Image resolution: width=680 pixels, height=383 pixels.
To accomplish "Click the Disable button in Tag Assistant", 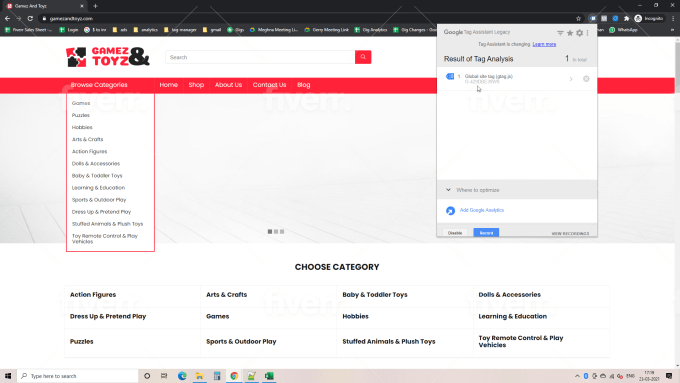I will pyautogui.click(x=454, y=233).
